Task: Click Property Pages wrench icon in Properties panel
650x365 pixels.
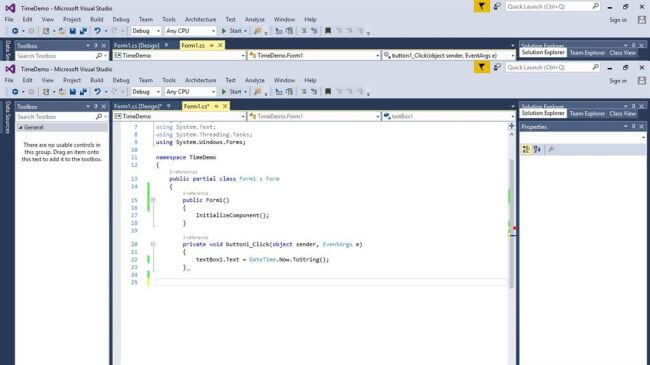Action: 551,149
